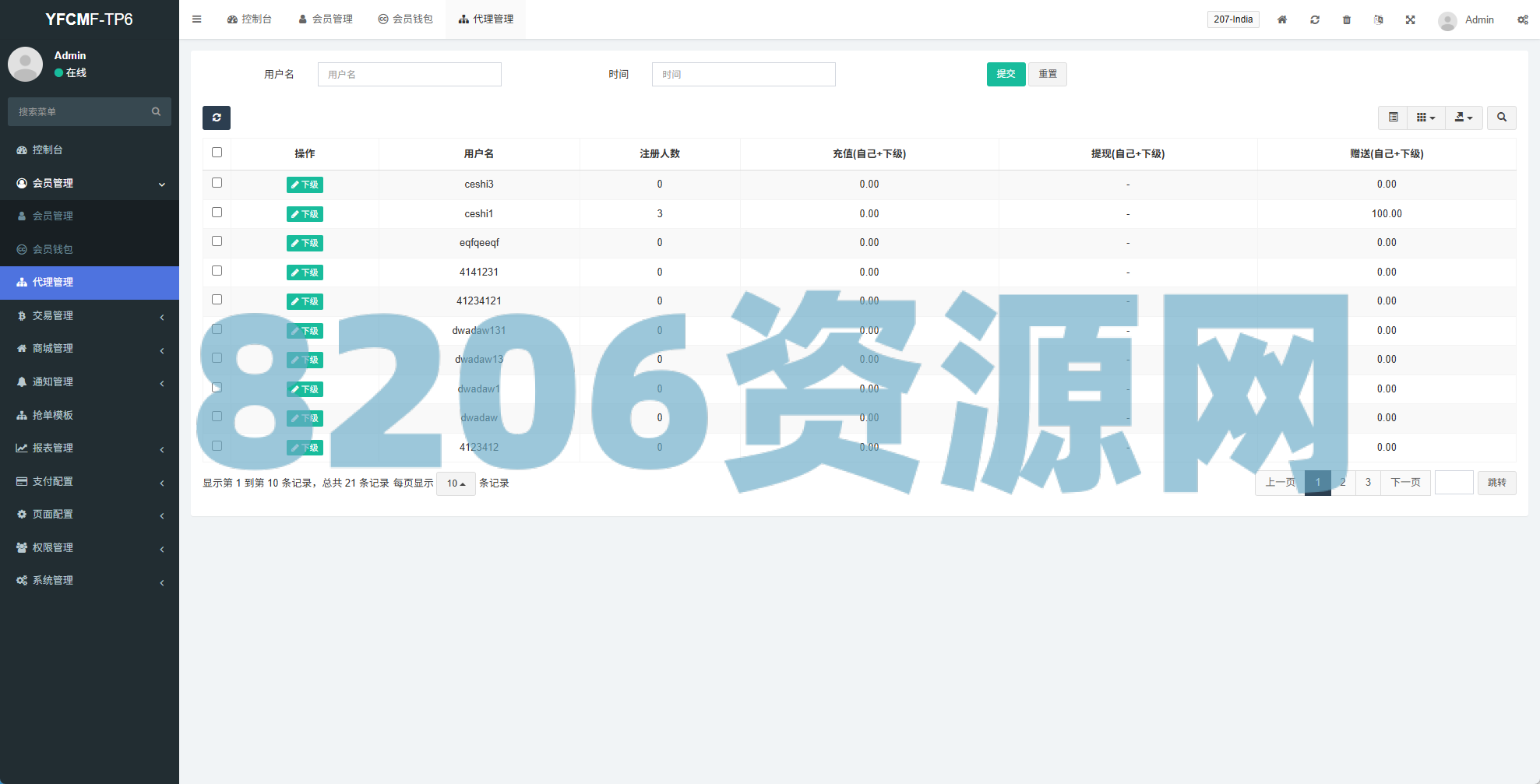This screenshot has height=784, width=1540.
Task: Click the 用户名 search input field
Action: click(409, 75)
